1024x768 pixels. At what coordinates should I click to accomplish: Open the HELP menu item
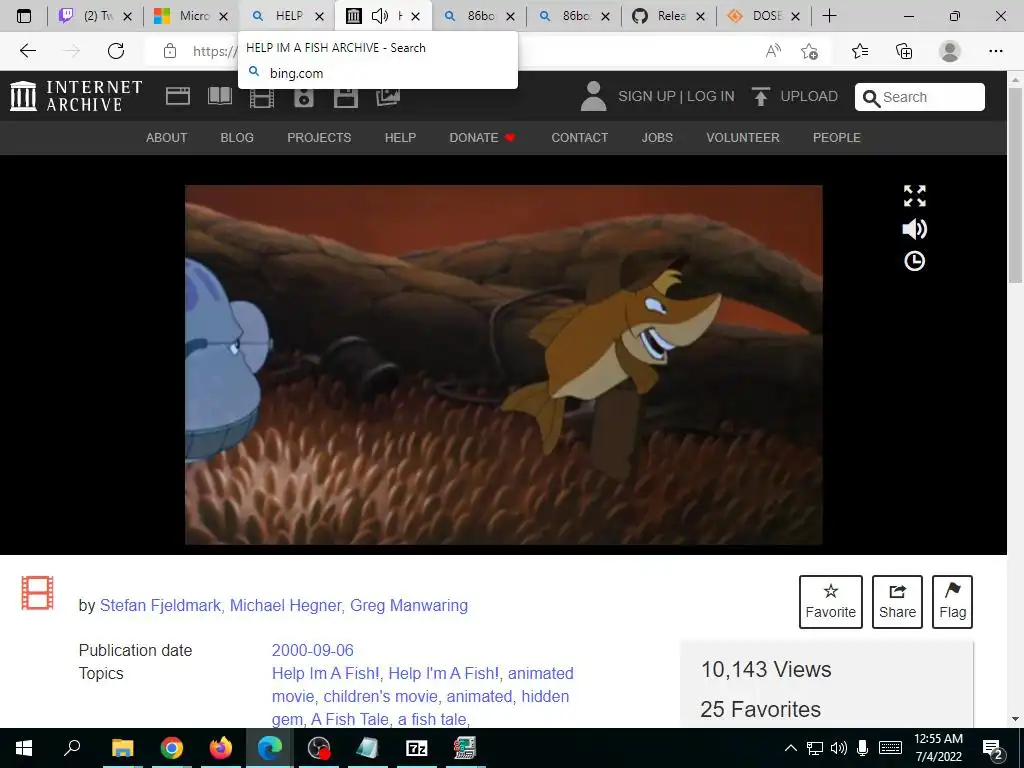coord(400,138)
